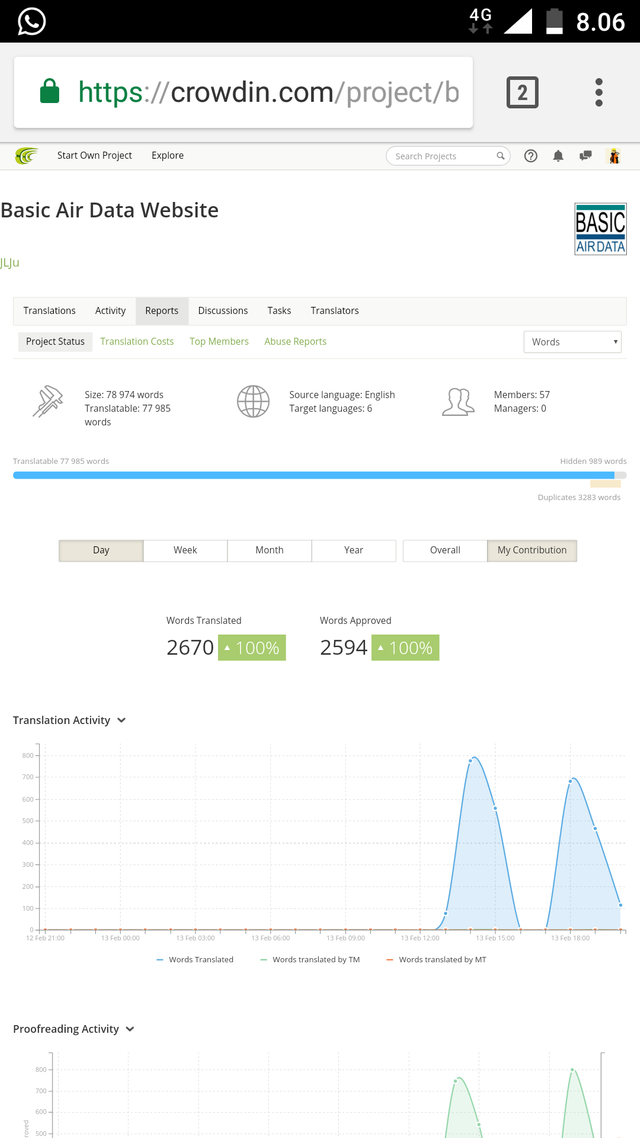Screen dimensions: 640x1138
Task: Click the Crowdin logo icon
Action: (27, 155)
